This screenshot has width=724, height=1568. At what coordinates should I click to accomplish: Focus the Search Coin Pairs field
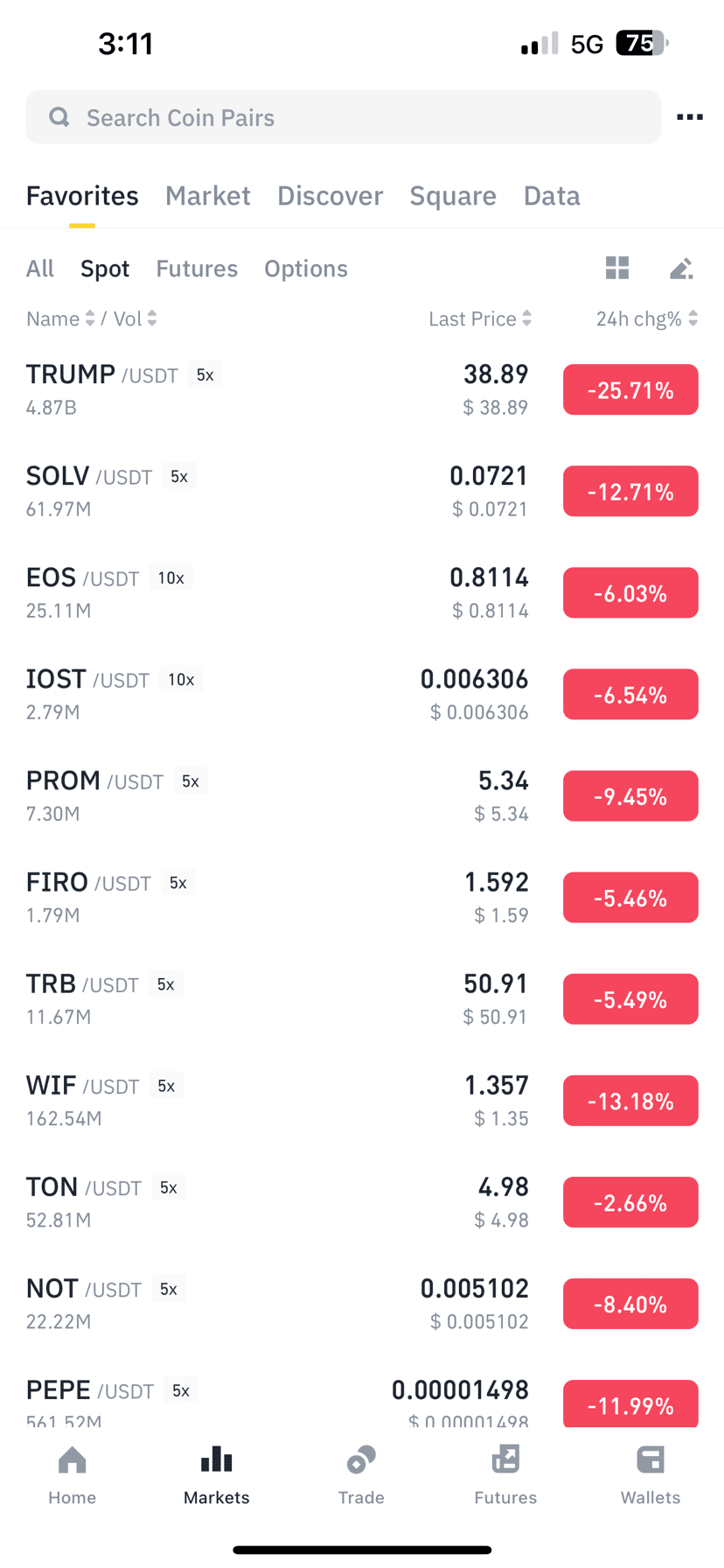(x=343, y=117)
